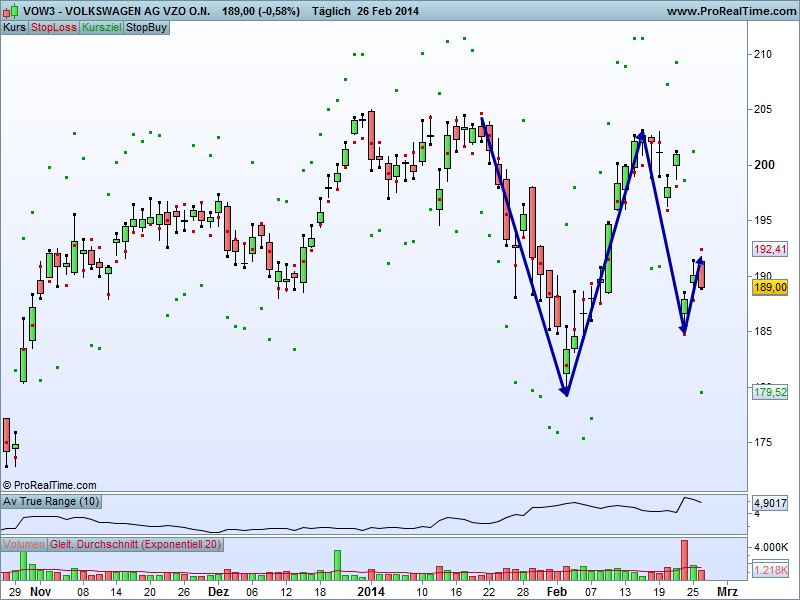Open the Av True Range (10) label

[51, 502]
